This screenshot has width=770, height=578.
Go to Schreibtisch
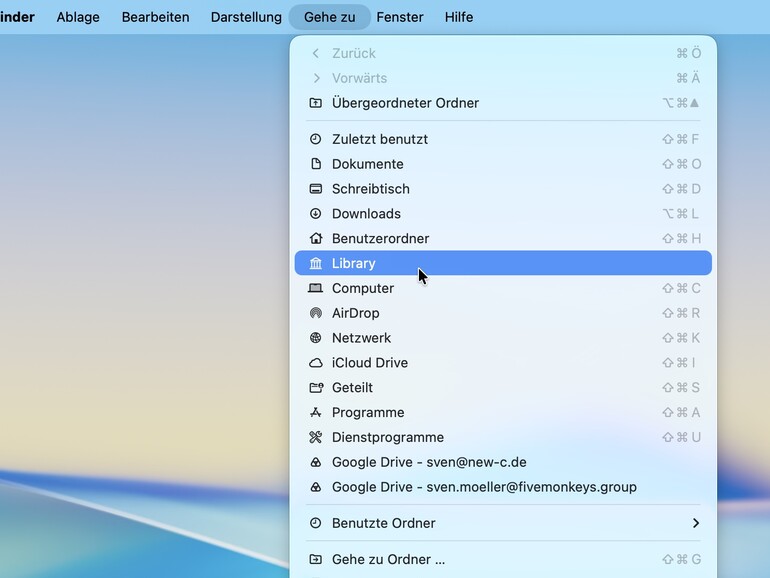tap(503, 189)
